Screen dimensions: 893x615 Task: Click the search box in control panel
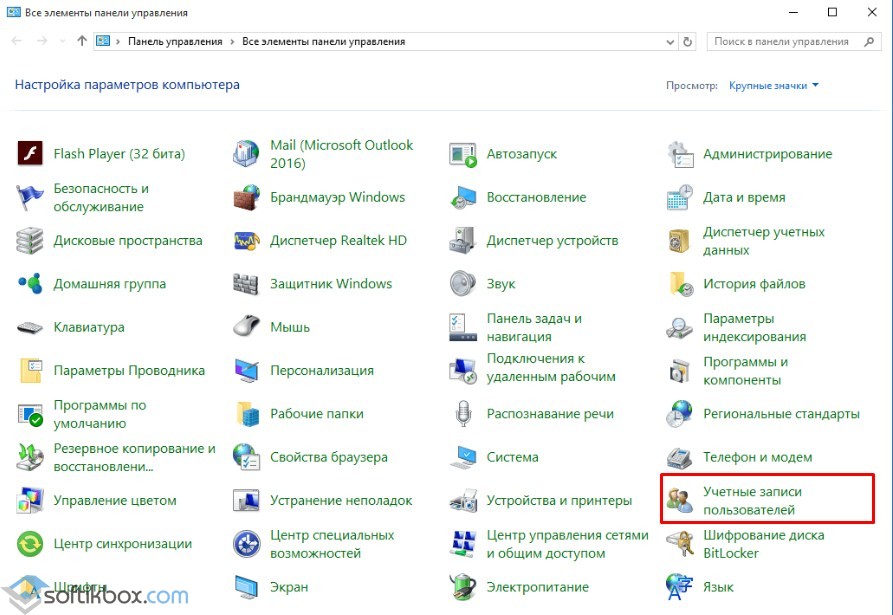click(780, 42)
